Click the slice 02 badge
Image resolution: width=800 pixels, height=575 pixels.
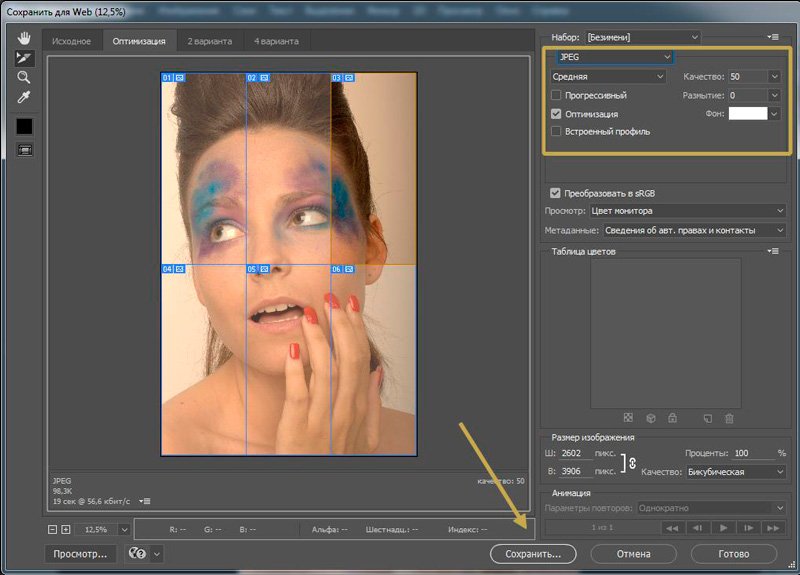258,78
